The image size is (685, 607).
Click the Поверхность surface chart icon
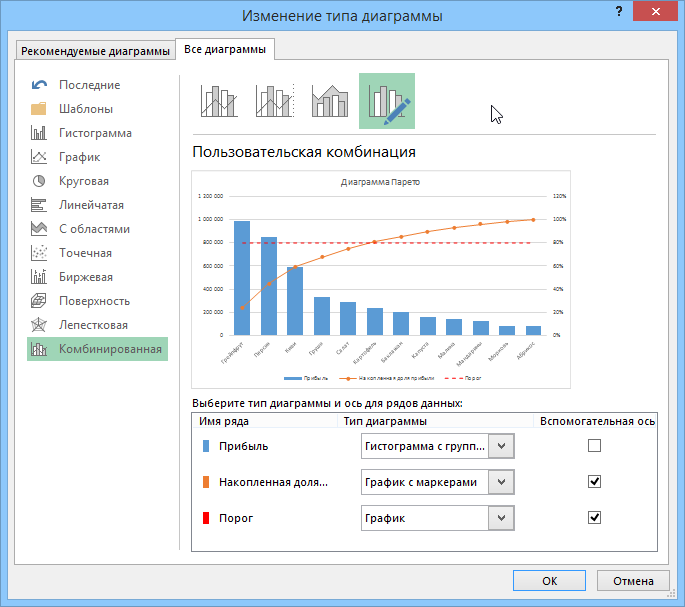tap(39, 301)
